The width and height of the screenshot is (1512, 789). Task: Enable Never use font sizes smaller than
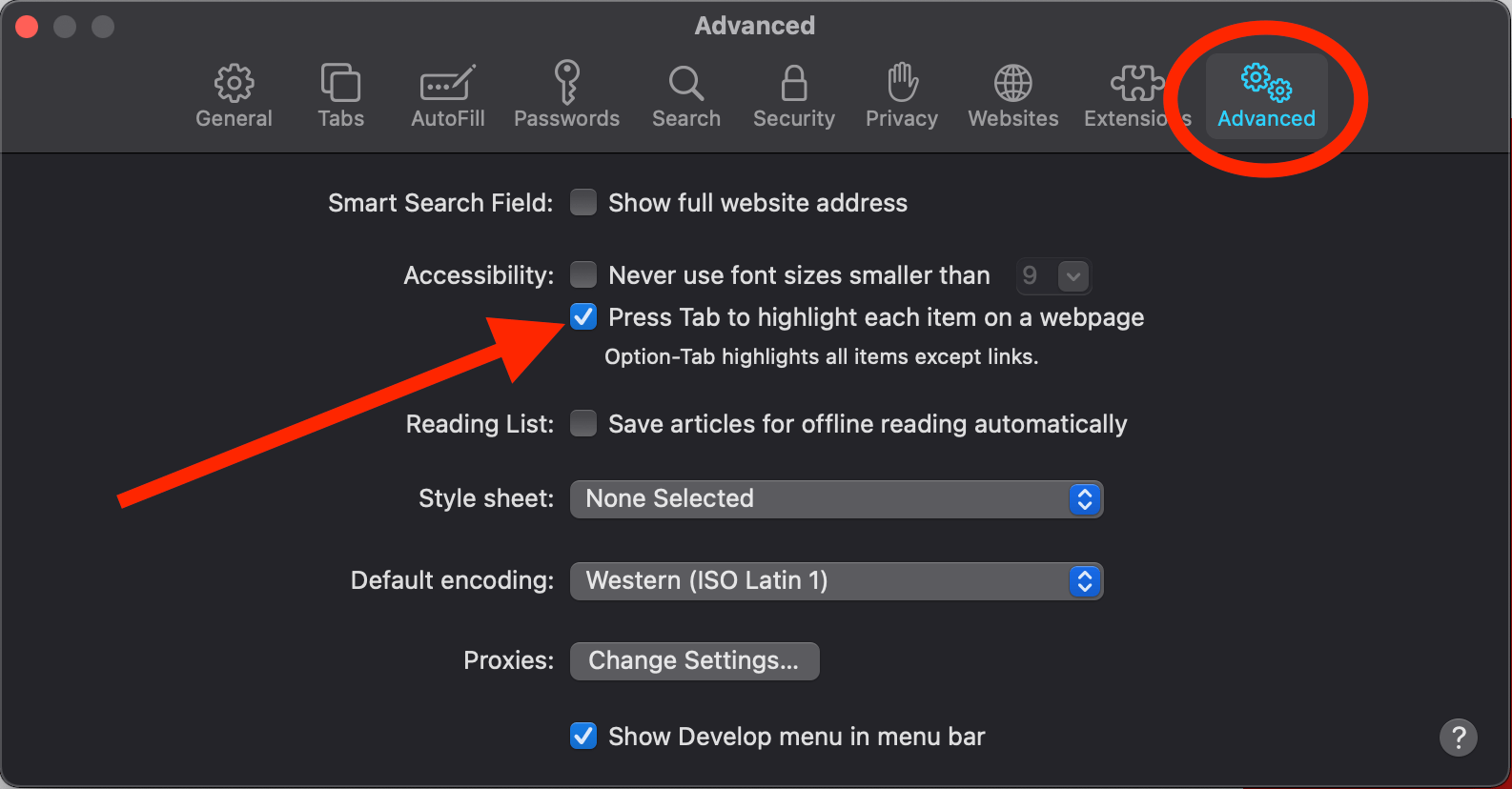[x=583, y=275]
